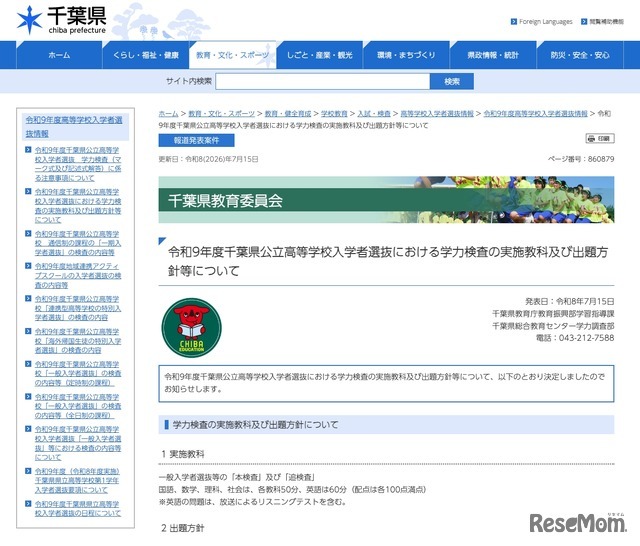Click the 検索 search button
Screen dimensions: 640x546
click(452, 81)
